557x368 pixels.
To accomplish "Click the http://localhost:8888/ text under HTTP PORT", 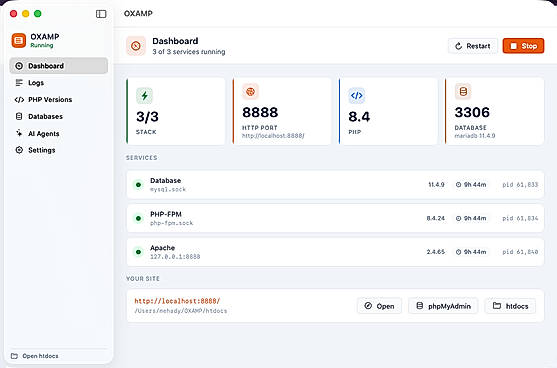I will (x=273, y=136).
